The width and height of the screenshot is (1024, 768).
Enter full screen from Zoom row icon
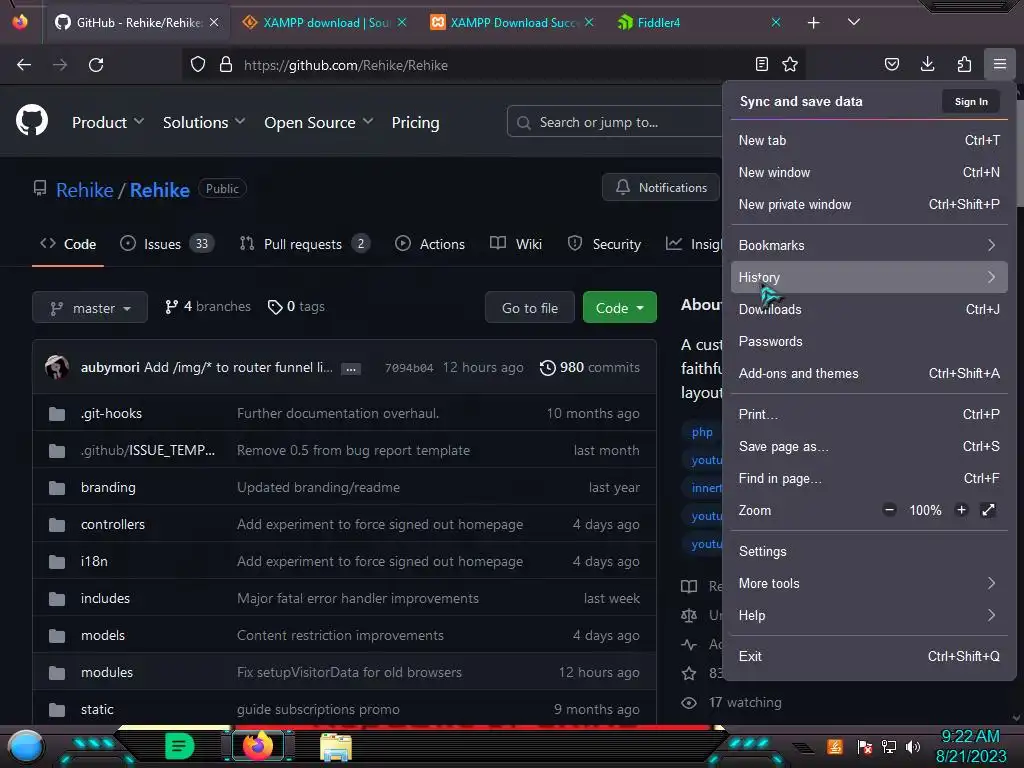click(x=989, y=510)
